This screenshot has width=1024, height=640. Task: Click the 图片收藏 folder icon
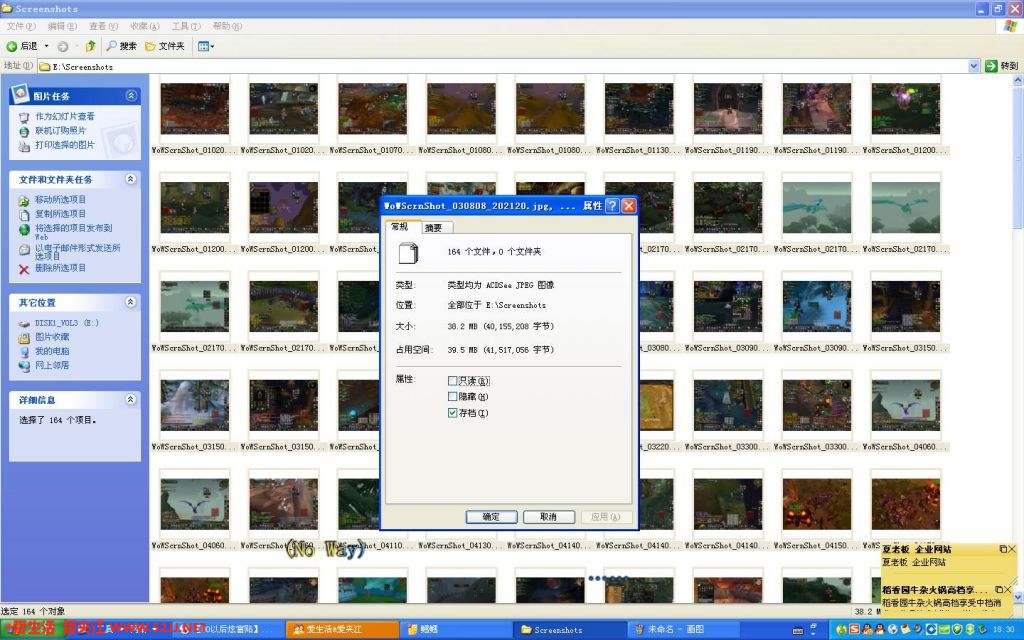pyautogui.click(x=24, y=338)
